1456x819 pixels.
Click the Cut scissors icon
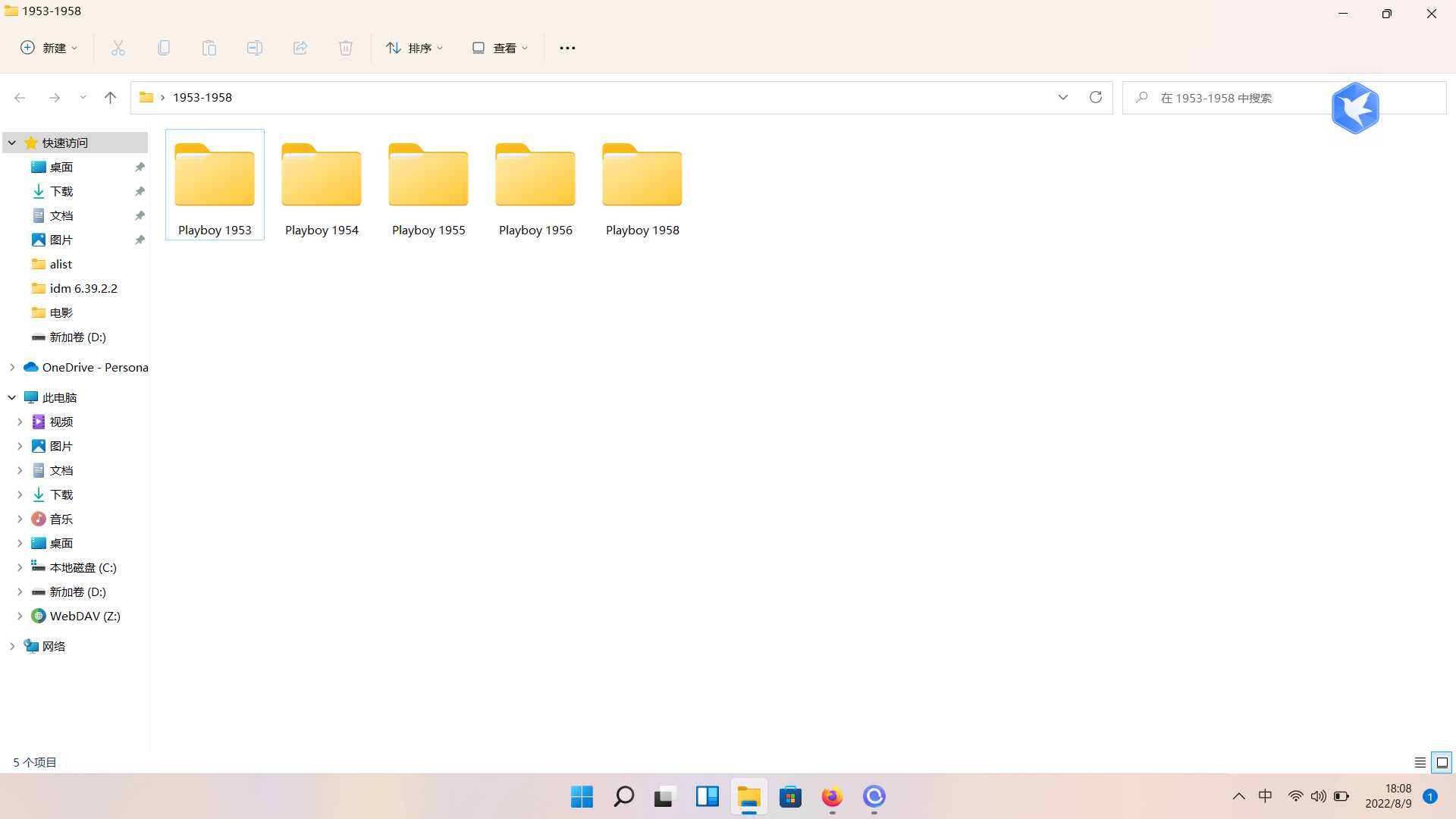(118, 48)
